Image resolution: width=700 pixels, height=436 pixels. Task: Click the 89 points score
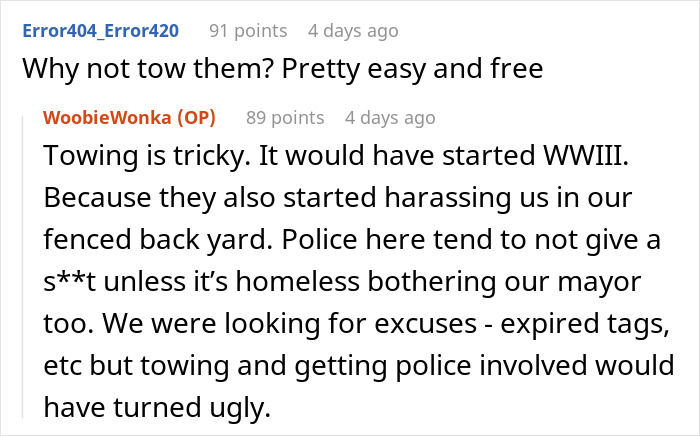click(x=285, y=118)
